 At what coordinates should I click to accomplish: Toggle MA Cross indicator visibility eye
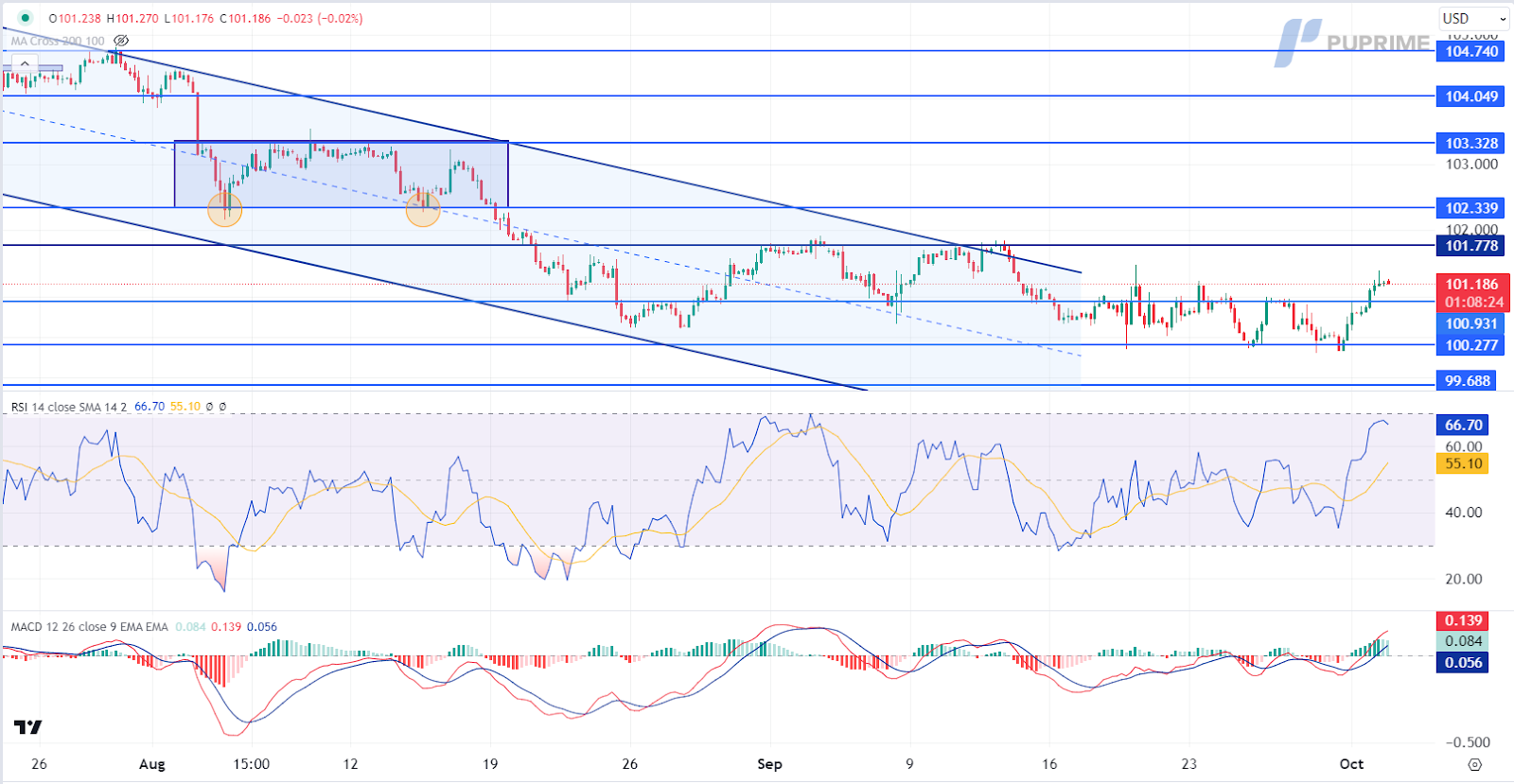[121, 41]
